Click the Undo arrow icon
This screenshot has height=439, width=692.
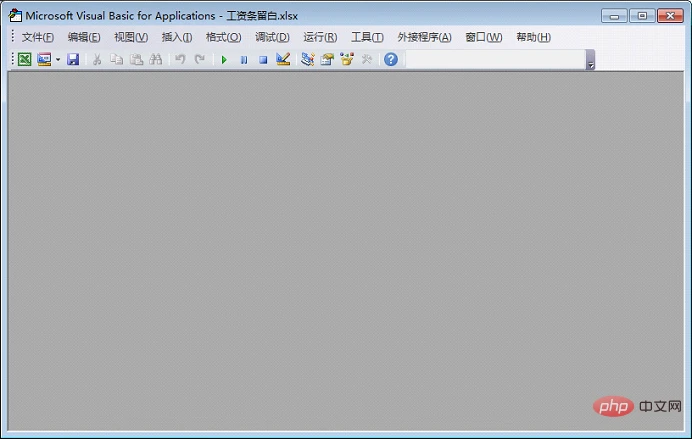click(180, 59)
